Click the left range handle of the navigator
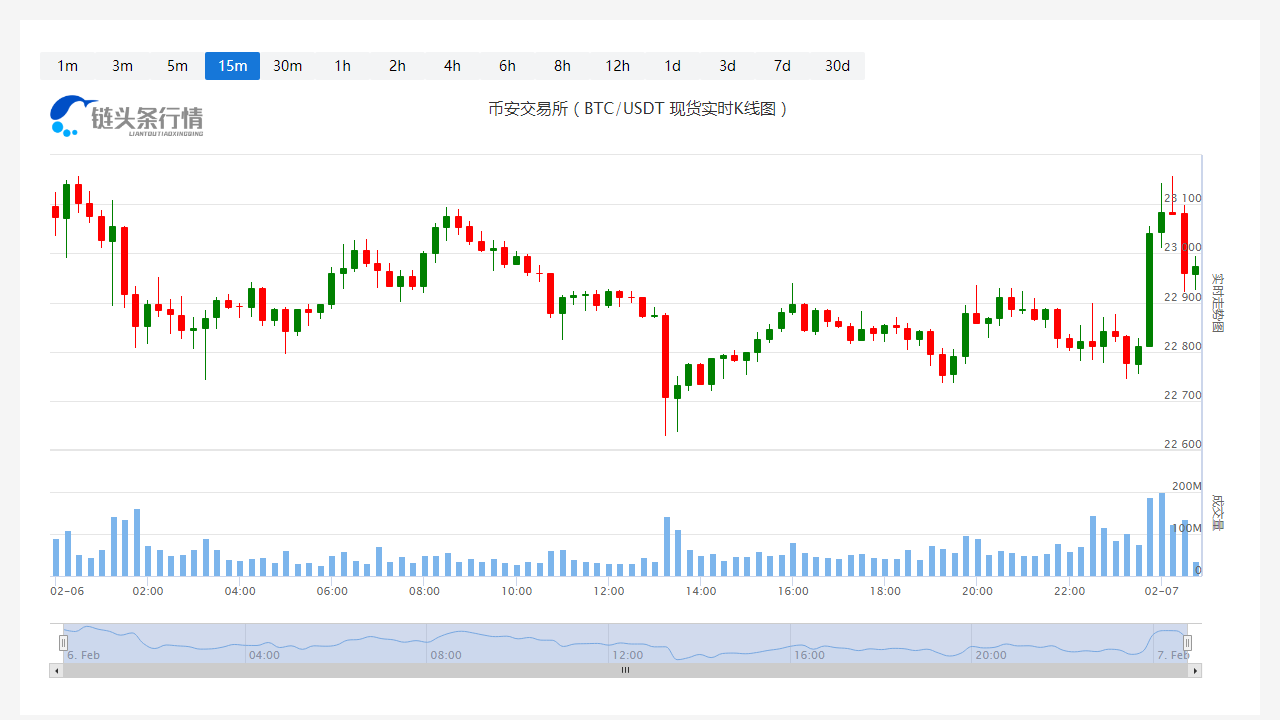Image resolution: width=1280 pixels, height=720 pixels. pos(63,642)
